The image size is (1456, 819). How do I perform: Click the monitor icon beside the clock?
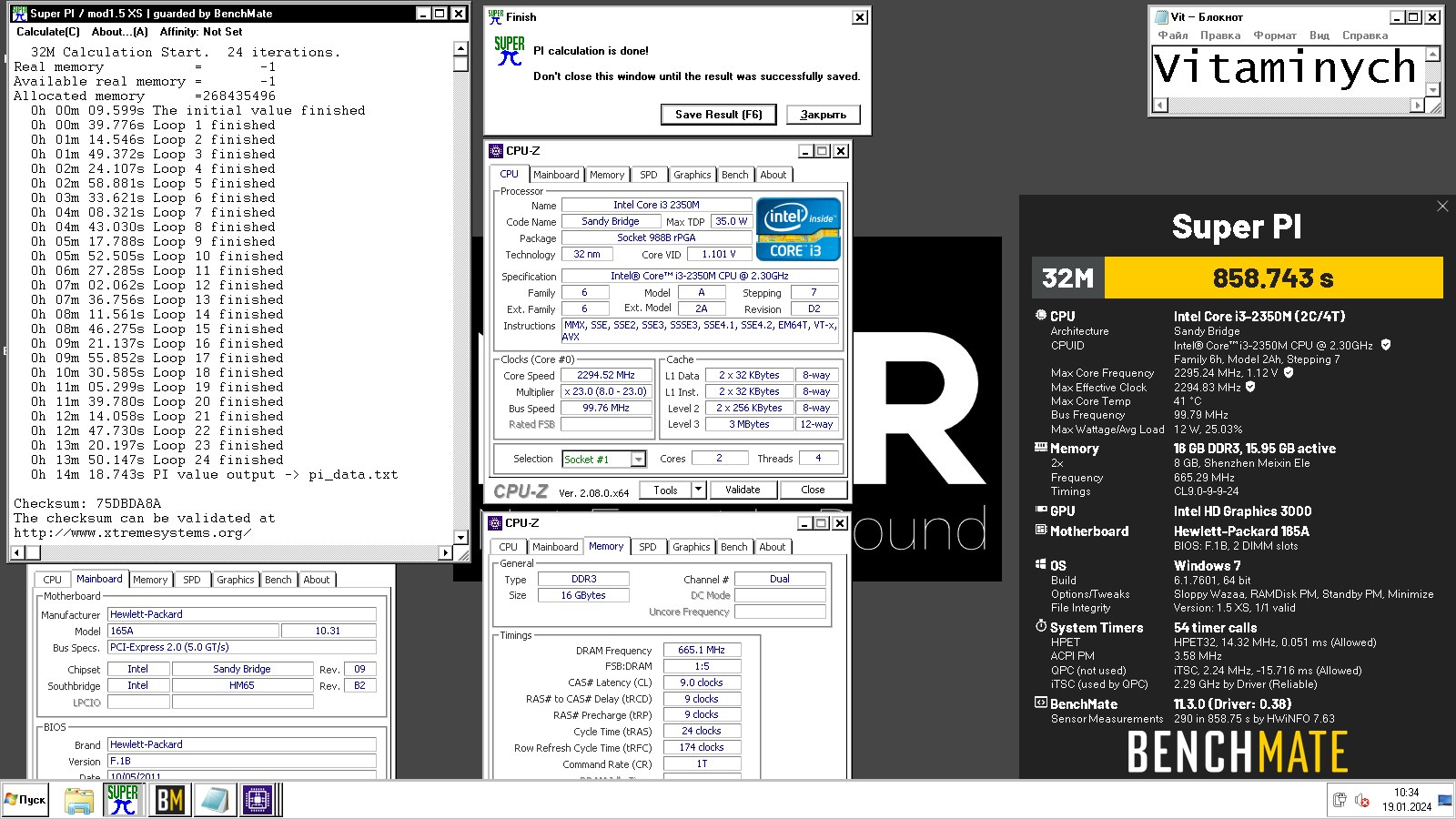[x=1445, y=800]
